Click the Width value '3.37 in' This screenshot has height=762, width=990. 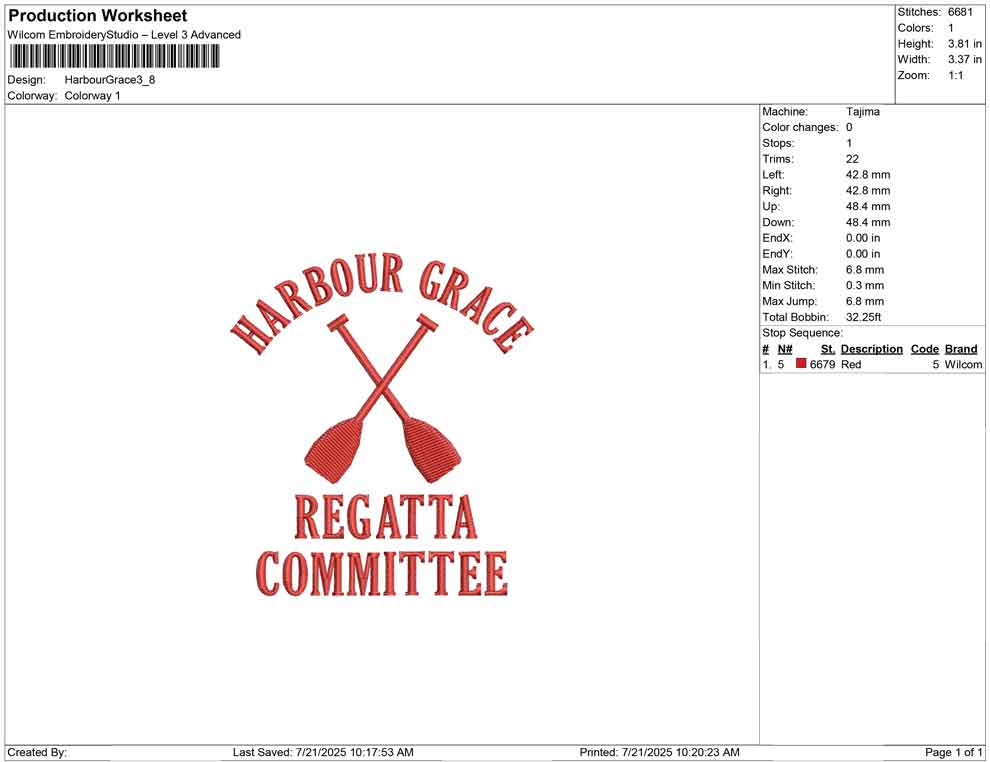pos(965,59)
